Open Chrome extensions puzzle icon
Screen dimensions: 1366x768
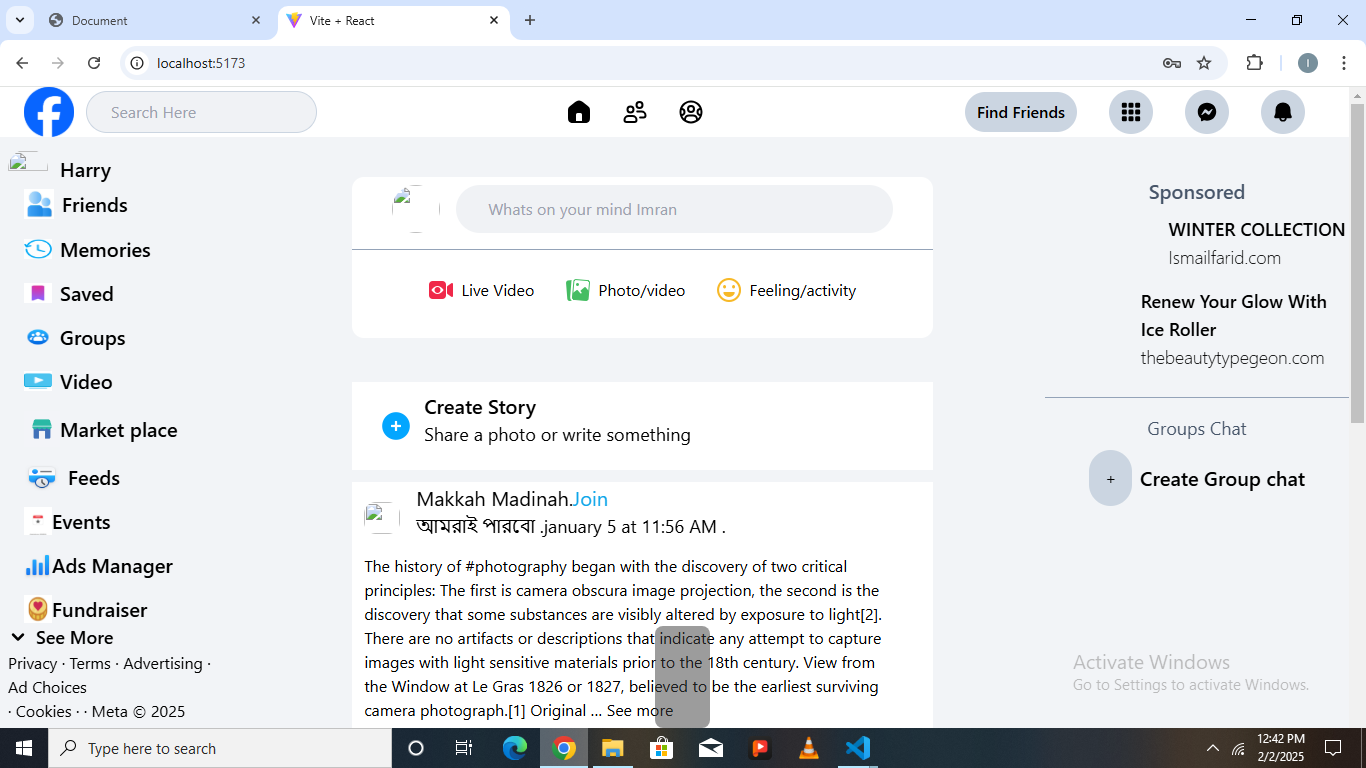pos(1254,63)
